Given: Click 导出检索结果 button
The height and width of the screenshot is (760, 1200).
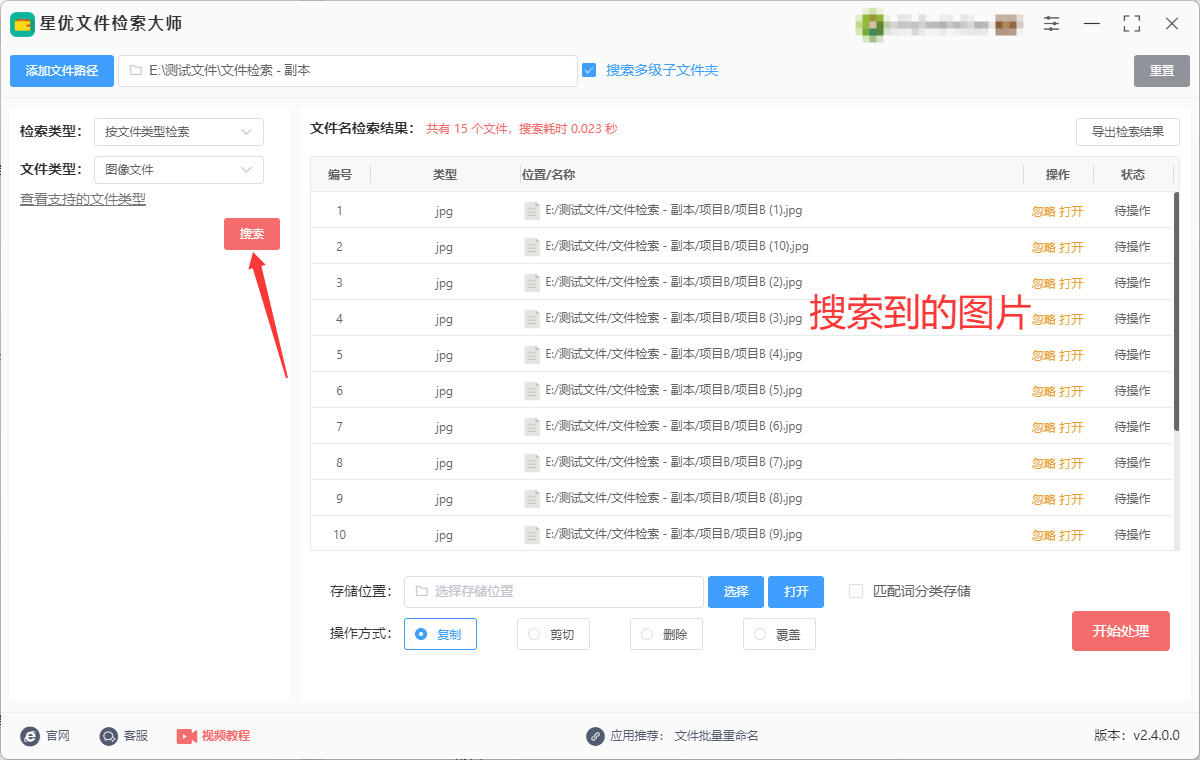Looking at the screenshot, I should coord(1128,132).
